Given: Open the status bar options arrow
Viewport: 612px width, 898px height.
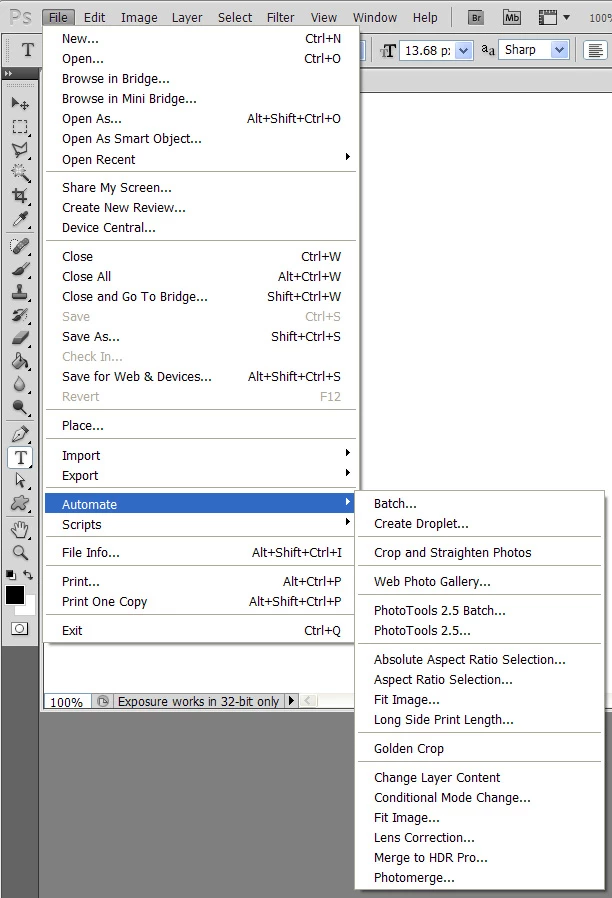Looking at the screenshot, I should point(291,700).
